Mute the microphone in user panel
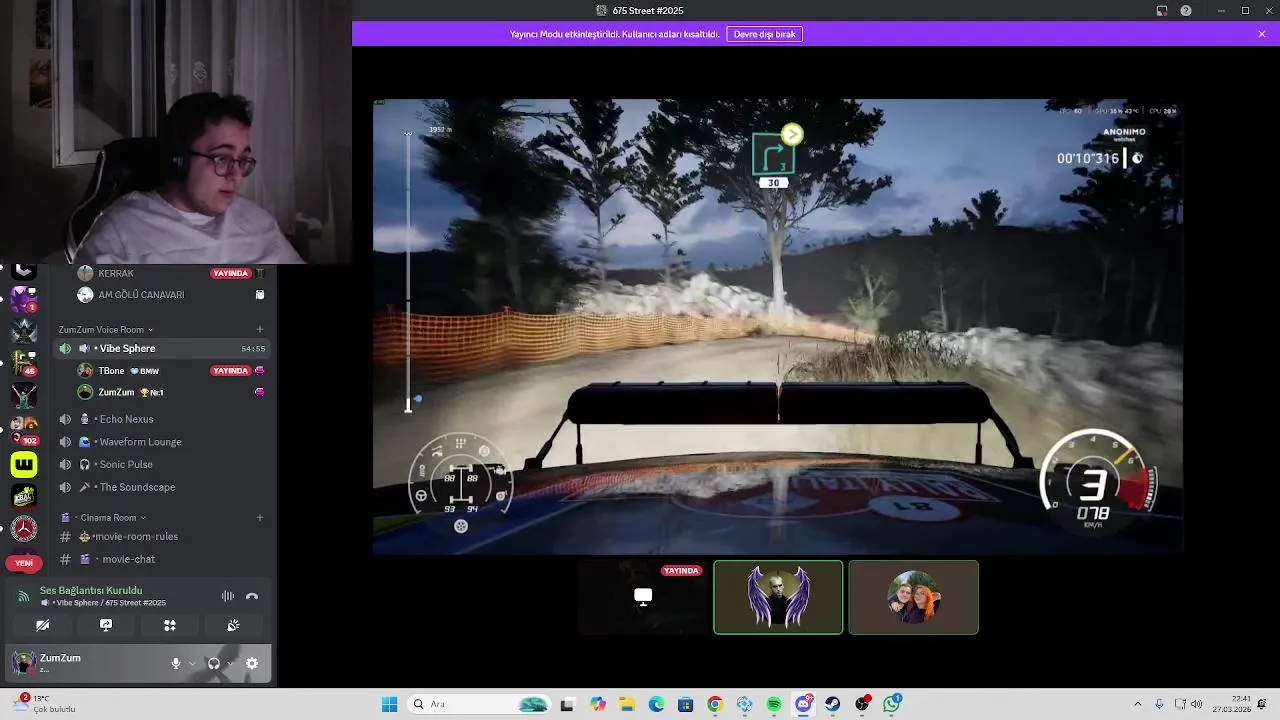1280x720 pixels. tap(176, 663)
